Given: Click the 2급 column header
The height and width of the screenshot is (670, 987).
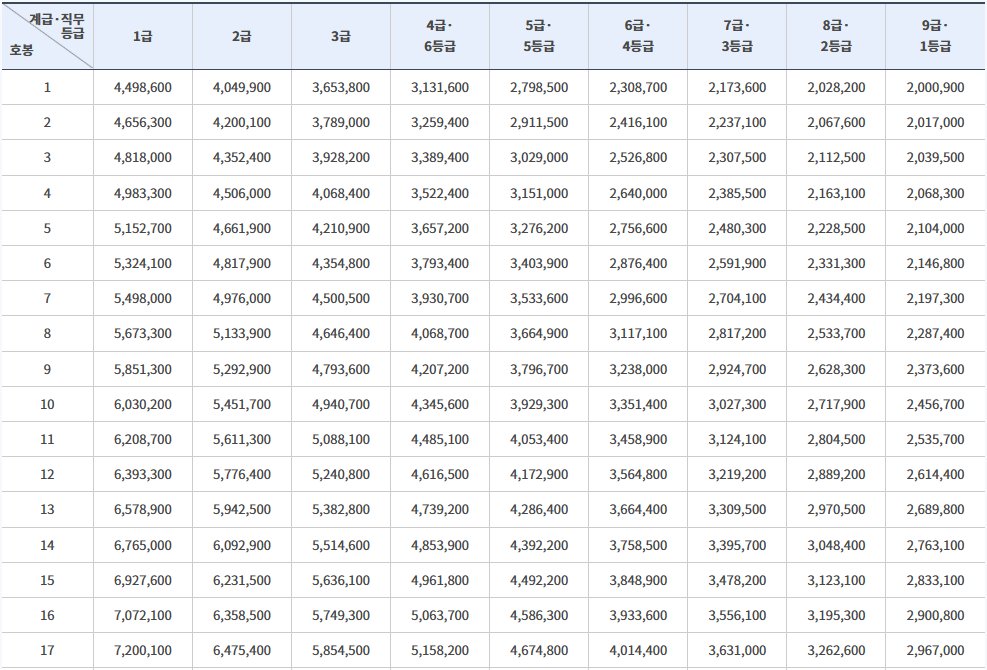Looking at the screenshot, I should pos(242,37).
